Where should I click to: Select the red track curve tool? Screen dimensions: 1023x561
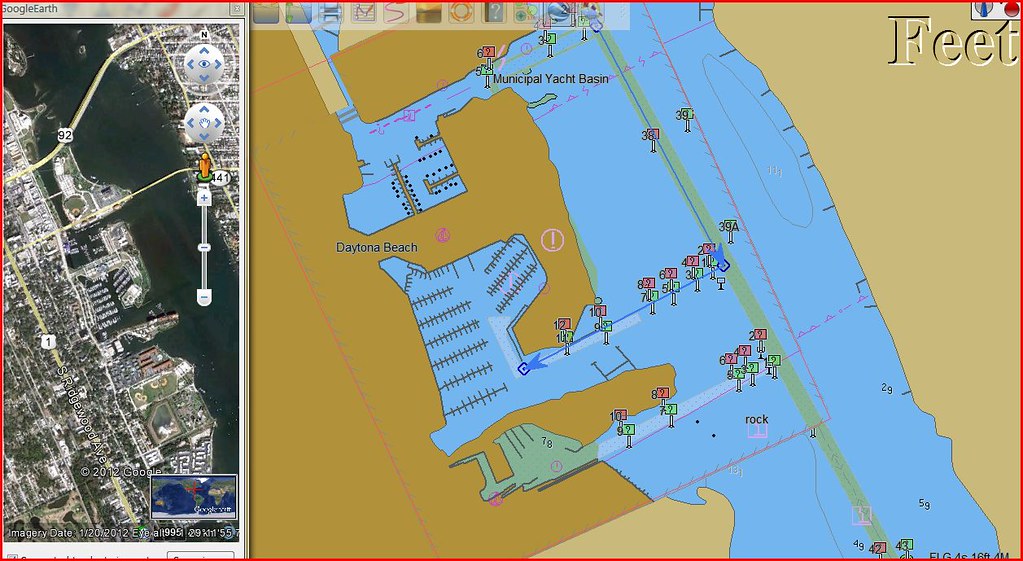pos(395,13)
